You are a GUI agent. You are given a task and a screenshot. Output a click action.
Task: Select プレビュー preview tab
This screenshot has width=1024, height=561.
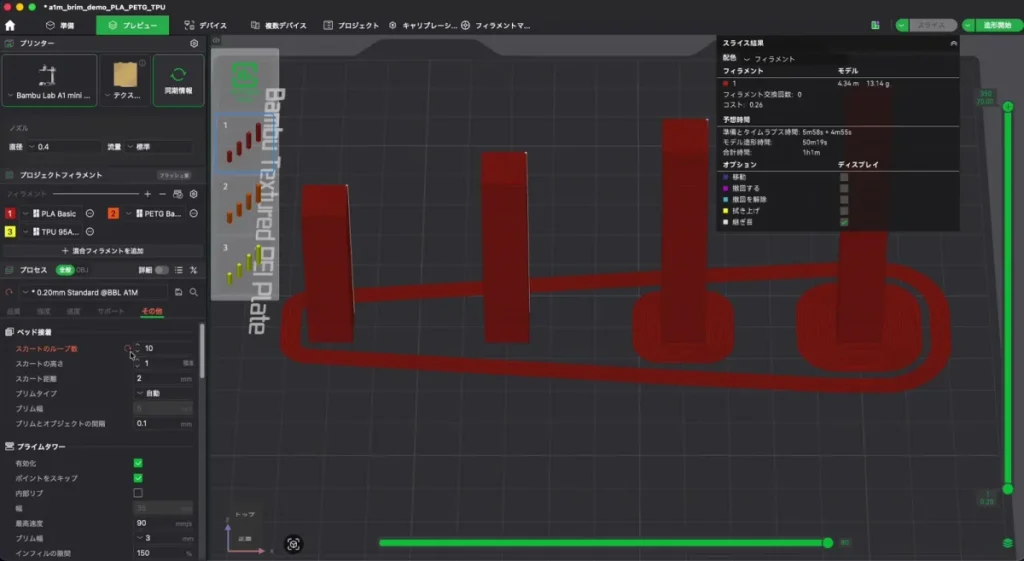(133, 25)
